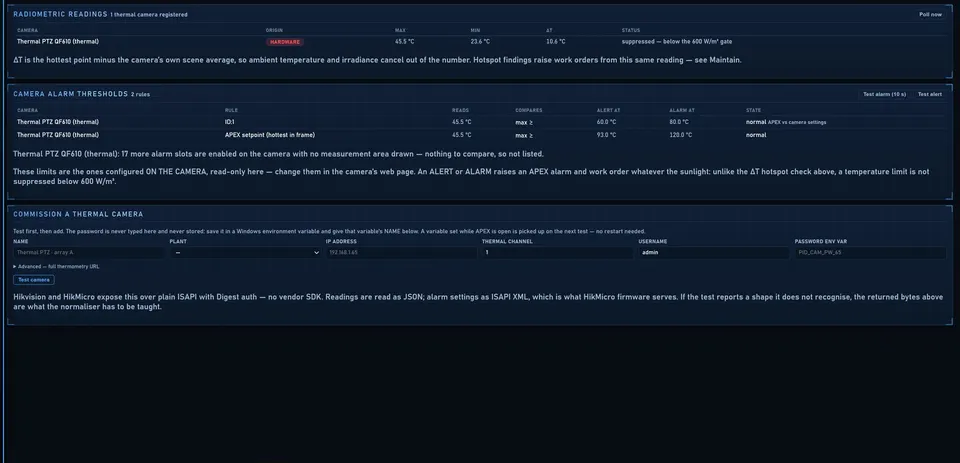Select the Thermal Channel input box
This screenshot has height=463, width=960.
point(558,252)
